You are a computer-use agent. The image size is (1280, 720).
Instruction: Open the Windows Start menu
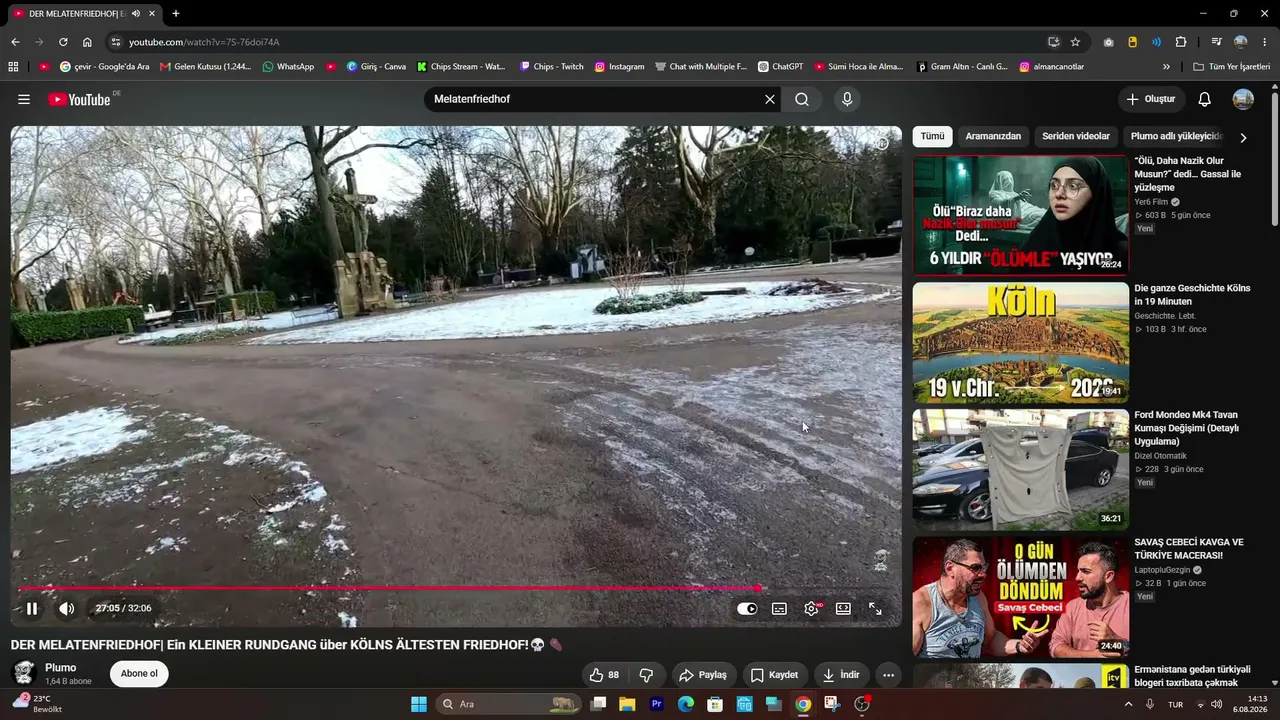click(419, 704)
